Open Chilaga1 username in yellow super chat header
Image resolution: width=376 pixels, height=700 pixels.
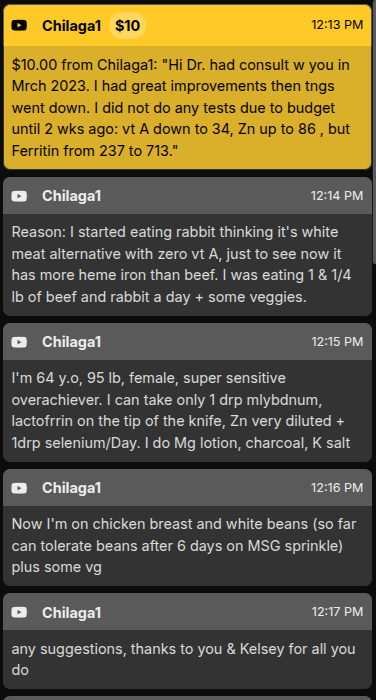coord(71,26)
